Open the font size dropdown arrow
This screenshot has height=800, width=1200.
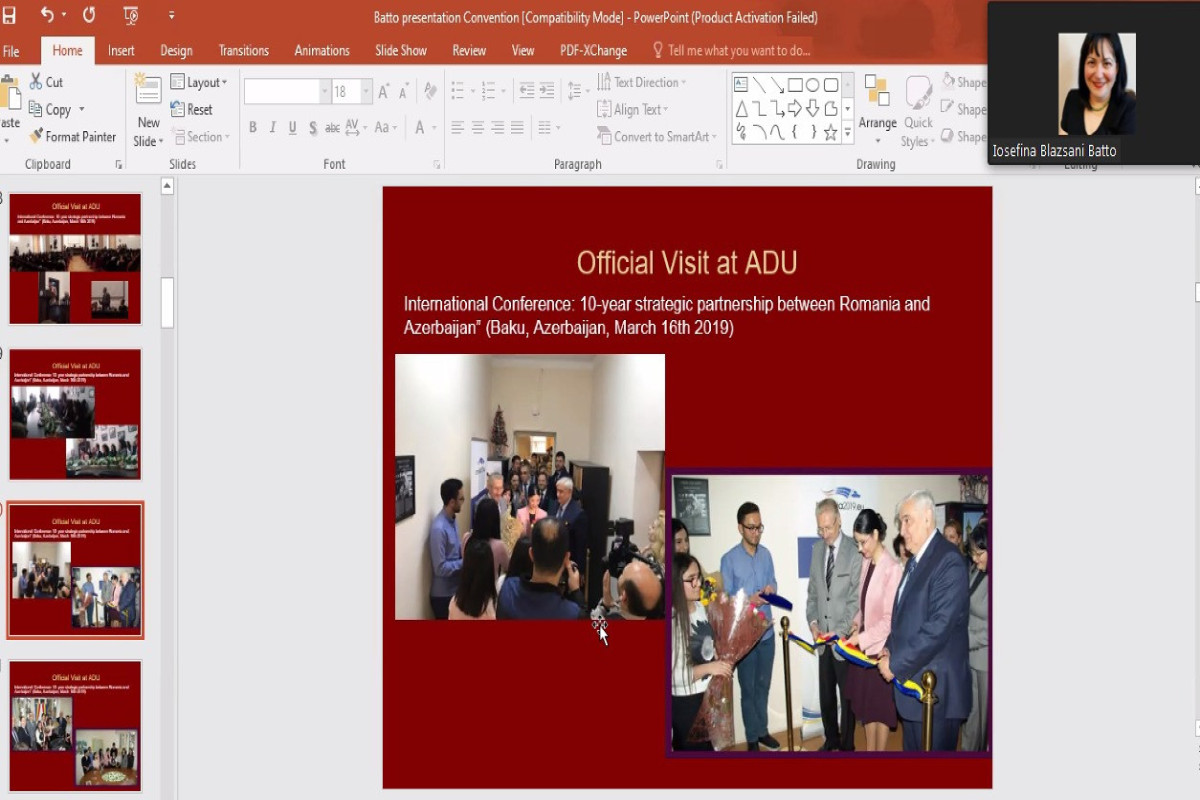(367, 92)
